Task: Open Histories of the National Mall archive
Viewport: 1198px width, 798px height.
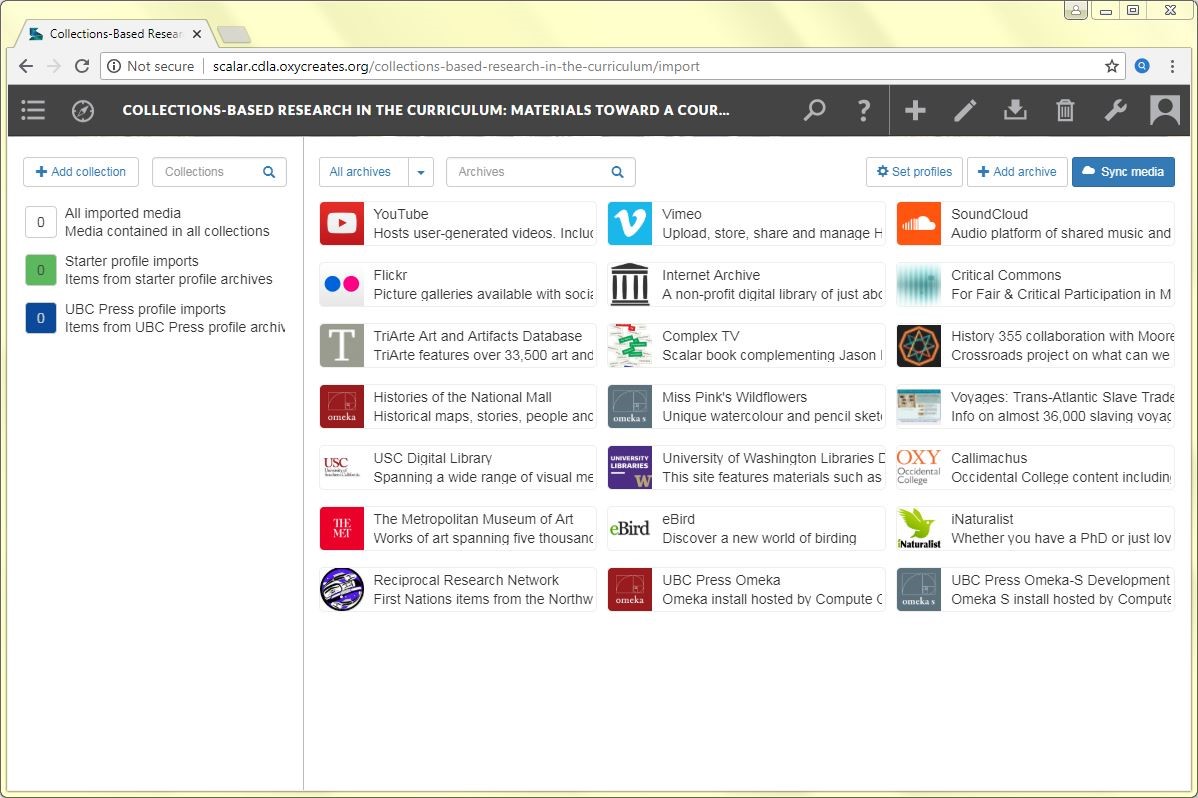Action: tap(458, 407)
